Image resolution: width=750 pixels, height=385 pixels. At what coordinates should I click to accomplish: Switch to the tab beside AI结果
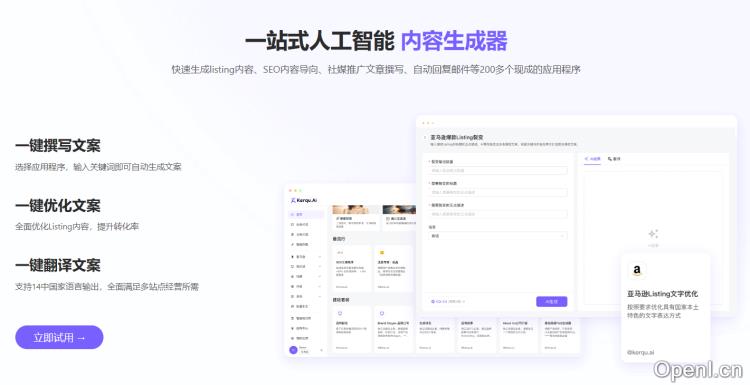614,159
